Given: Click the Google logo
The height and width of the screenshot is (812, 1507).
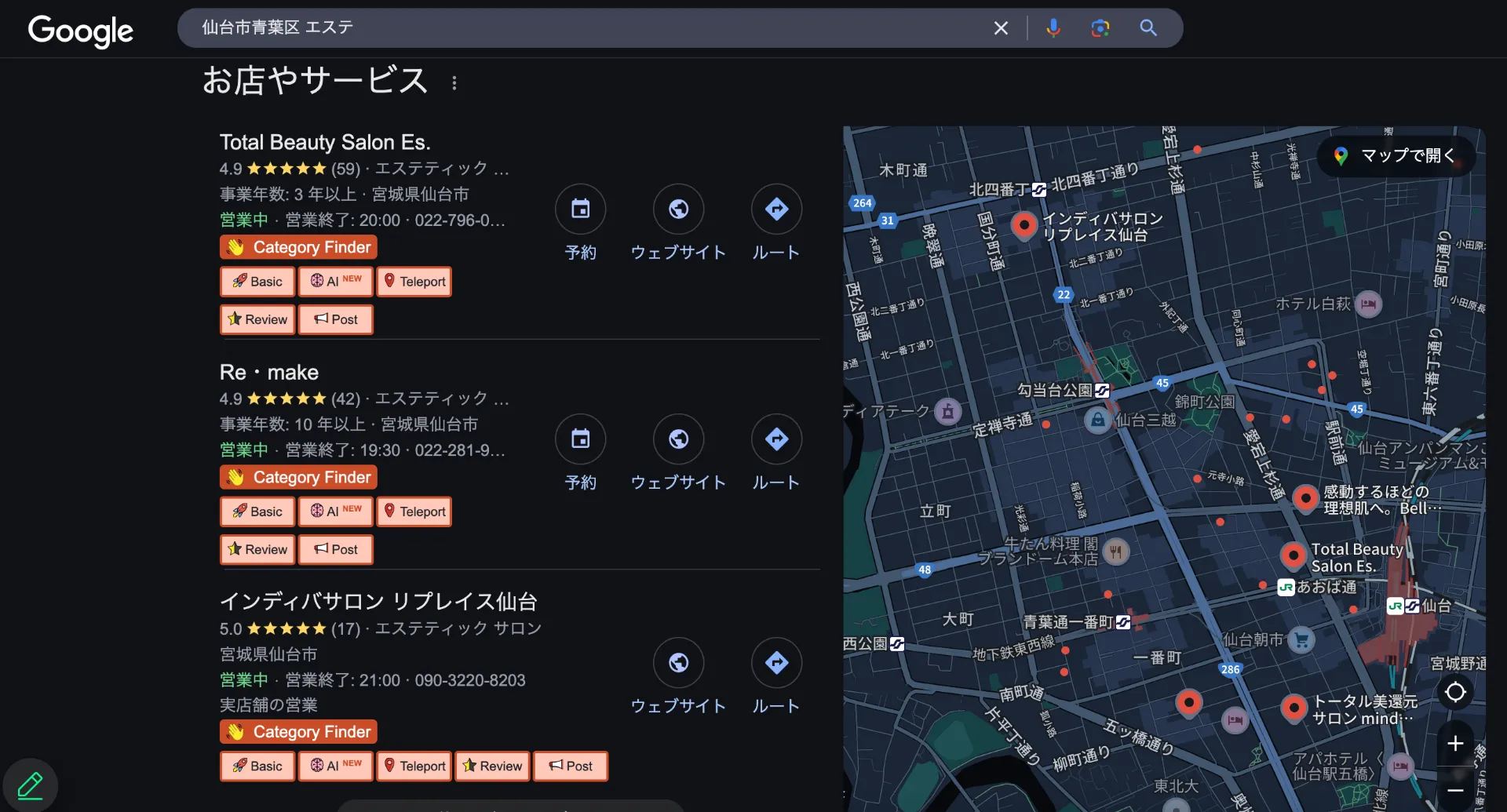Looking at the screenshot, I should pyautogui.click(x=80, y=31).
